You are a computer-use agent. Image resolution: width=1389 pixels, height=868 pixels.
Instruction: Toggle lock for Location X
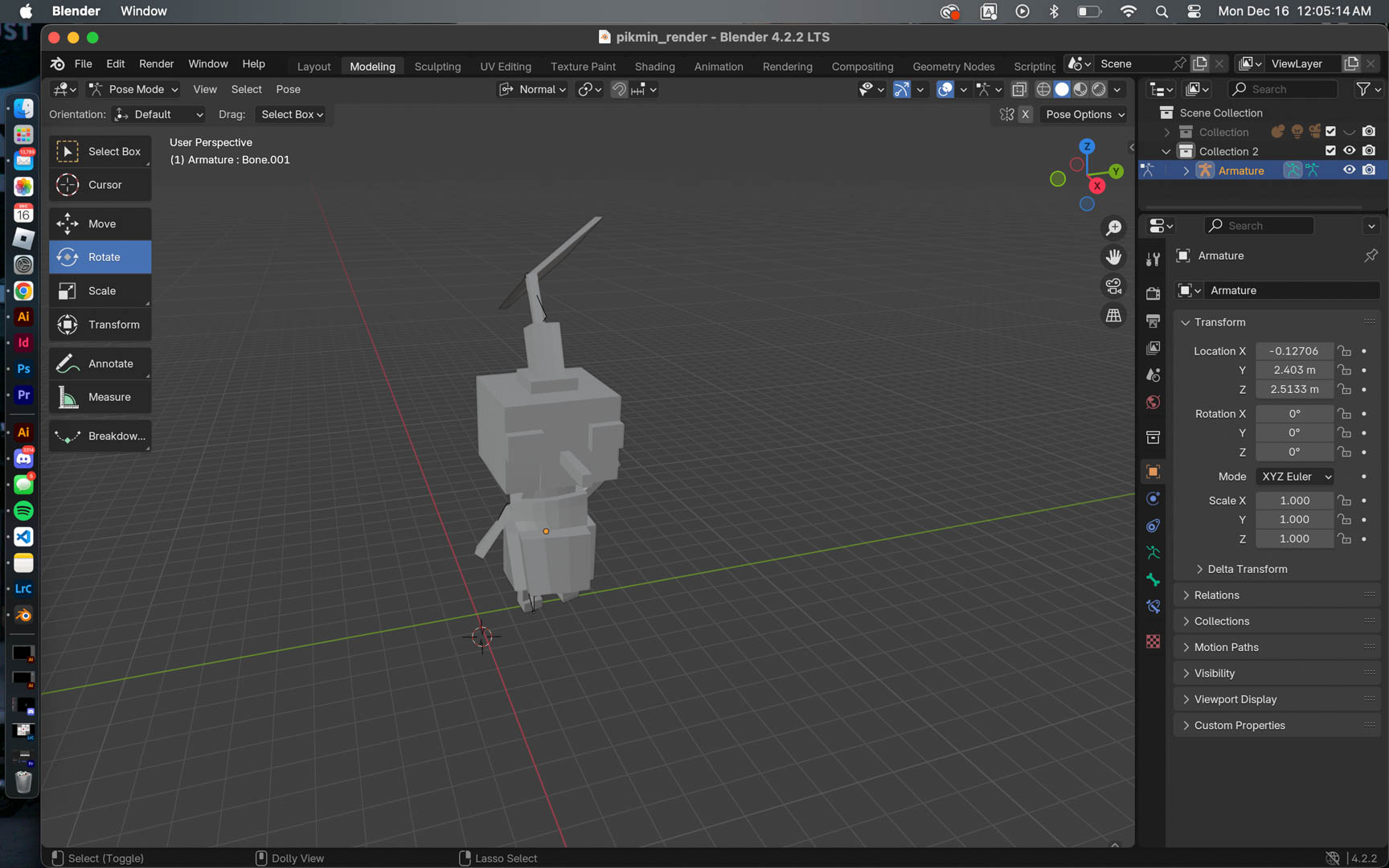1344,351
